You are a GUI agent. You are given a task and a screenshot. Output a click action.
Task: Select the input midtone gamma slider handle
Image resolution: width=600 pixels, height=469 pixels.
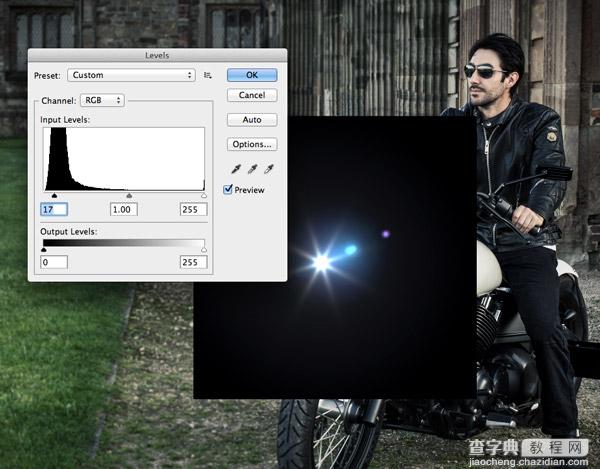click(129, 195)
